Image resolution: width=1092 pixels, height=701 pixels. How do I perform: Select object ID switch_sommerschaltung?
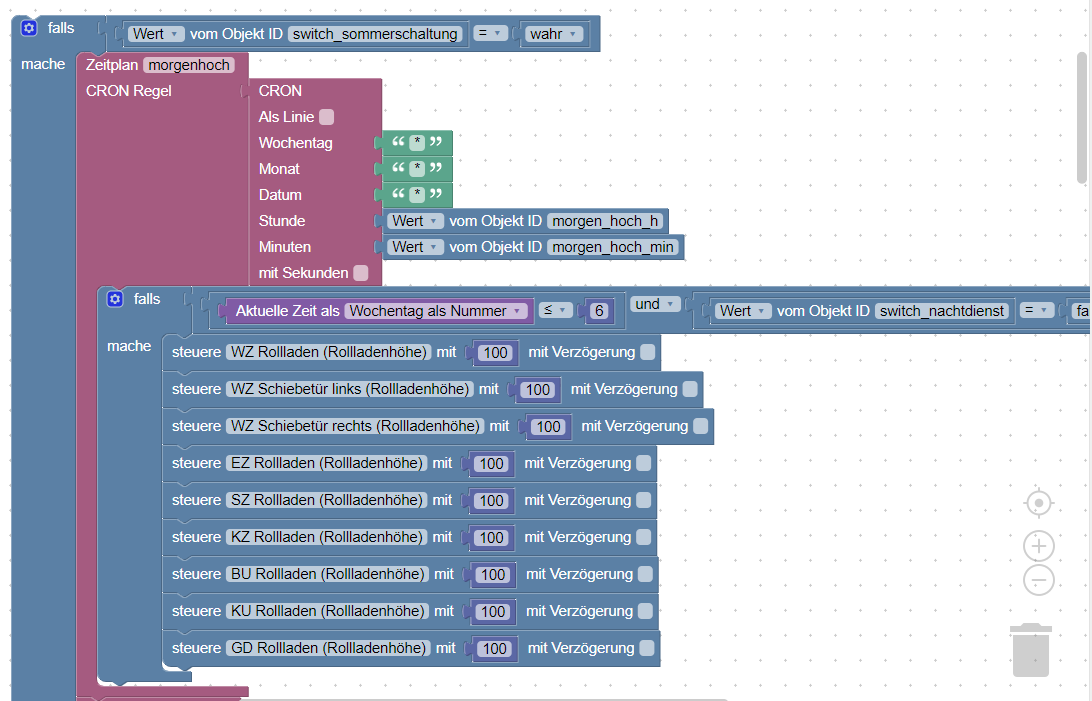coord(375,34)
